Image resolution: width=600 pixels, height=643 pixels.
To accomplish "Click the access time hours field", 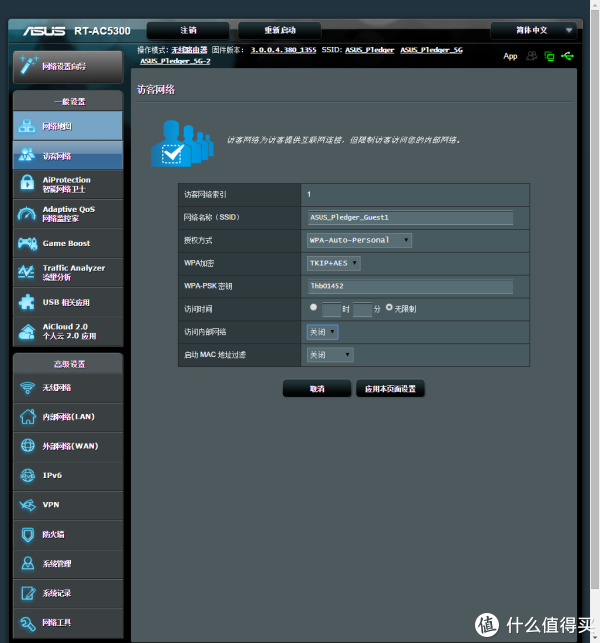I will (331, 309).
